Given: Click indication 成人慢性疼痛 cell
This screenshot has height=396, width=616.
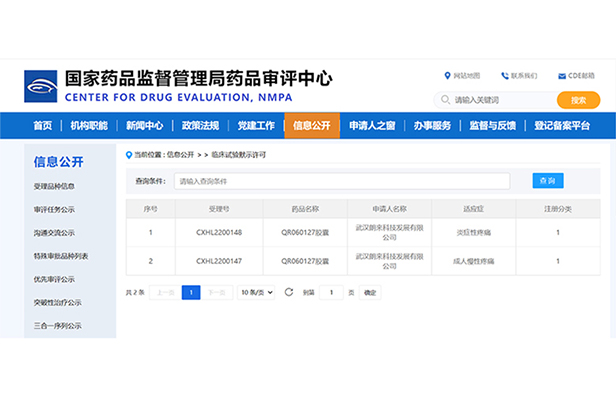Looking at the screenshot, I should click(x=474, y=261).
